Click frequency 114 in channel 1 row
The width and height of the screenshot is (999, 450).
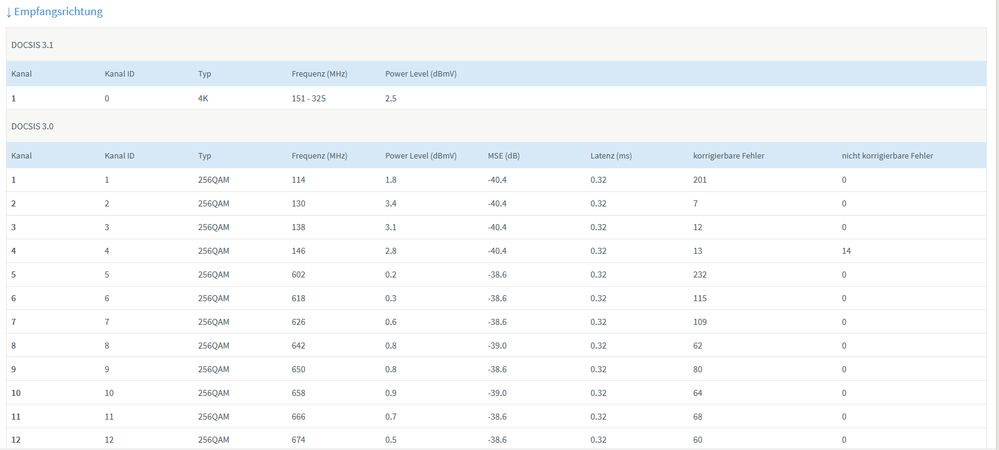pos(299,180)
